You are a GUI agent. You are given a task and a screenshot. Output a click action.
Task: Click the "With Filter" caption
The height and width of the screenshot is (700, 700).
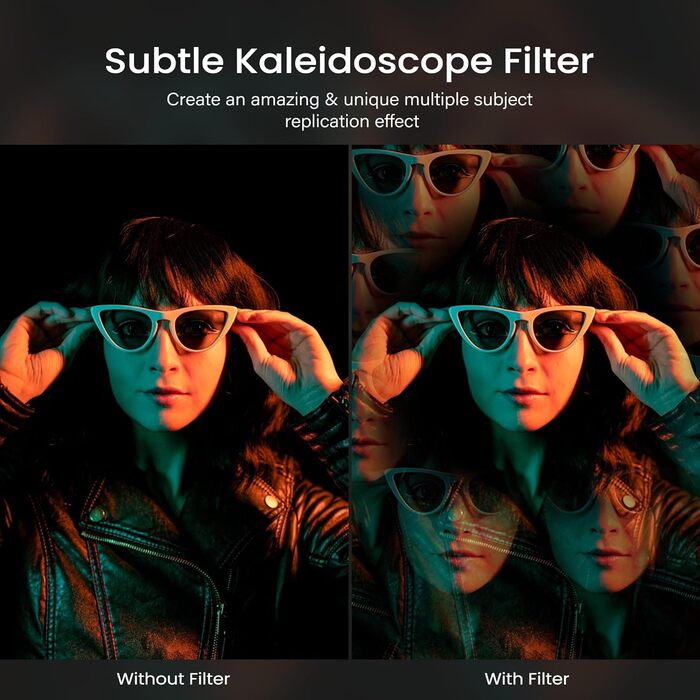point(527,679)
